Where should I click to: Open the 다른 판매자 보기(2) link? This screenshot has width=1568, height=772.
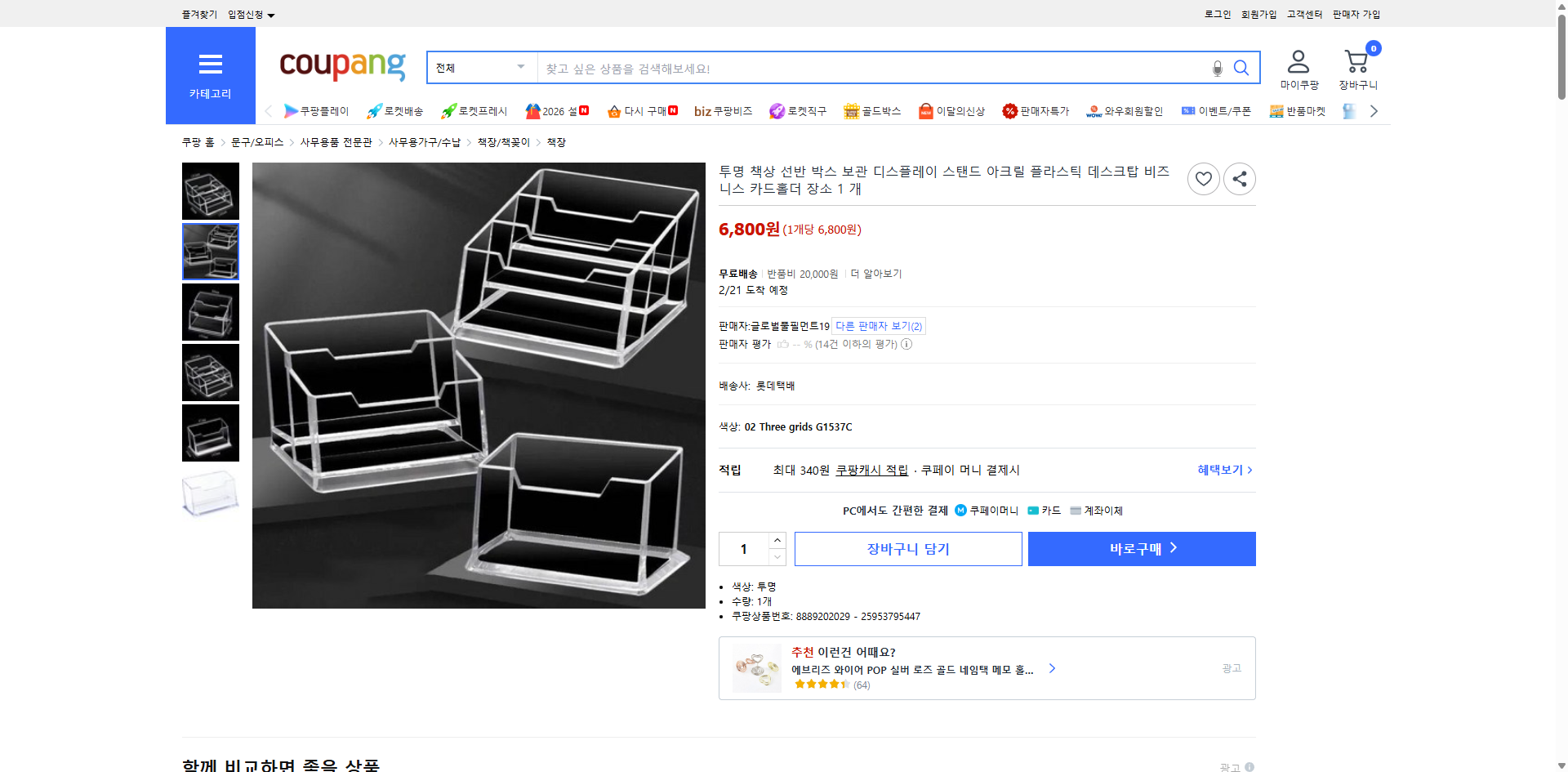point(876,325)
